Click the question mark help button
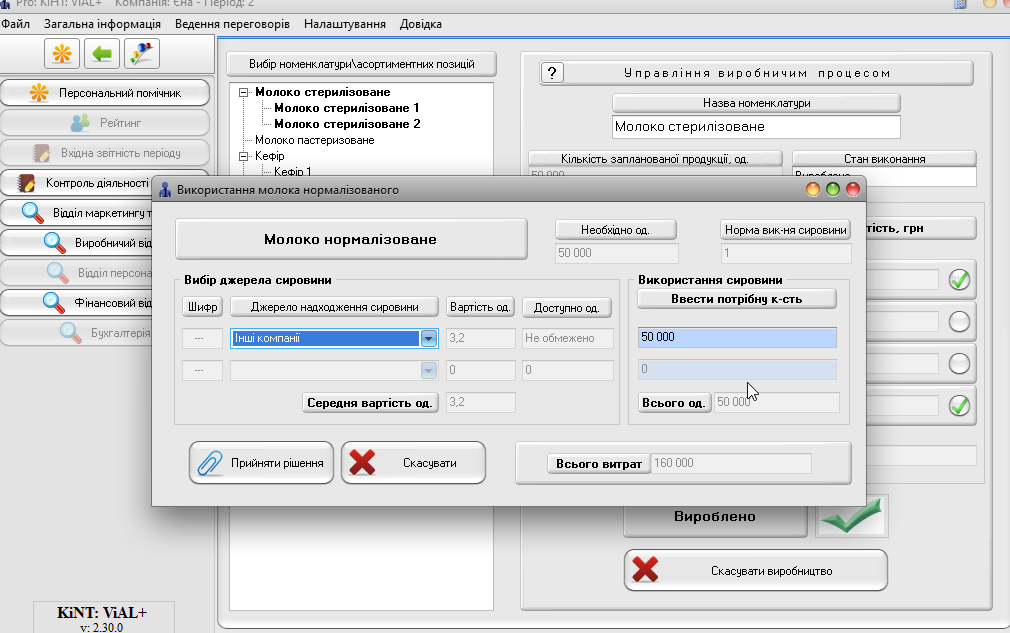Screen dimensions: 1010x633 (x=552, y=73)
